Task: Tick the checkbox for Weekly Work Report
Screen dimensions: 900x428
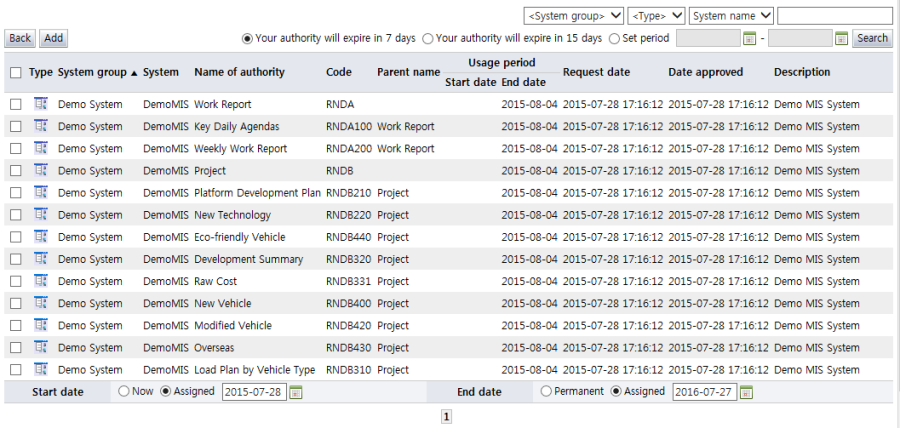Action: [x=15, y=149]
